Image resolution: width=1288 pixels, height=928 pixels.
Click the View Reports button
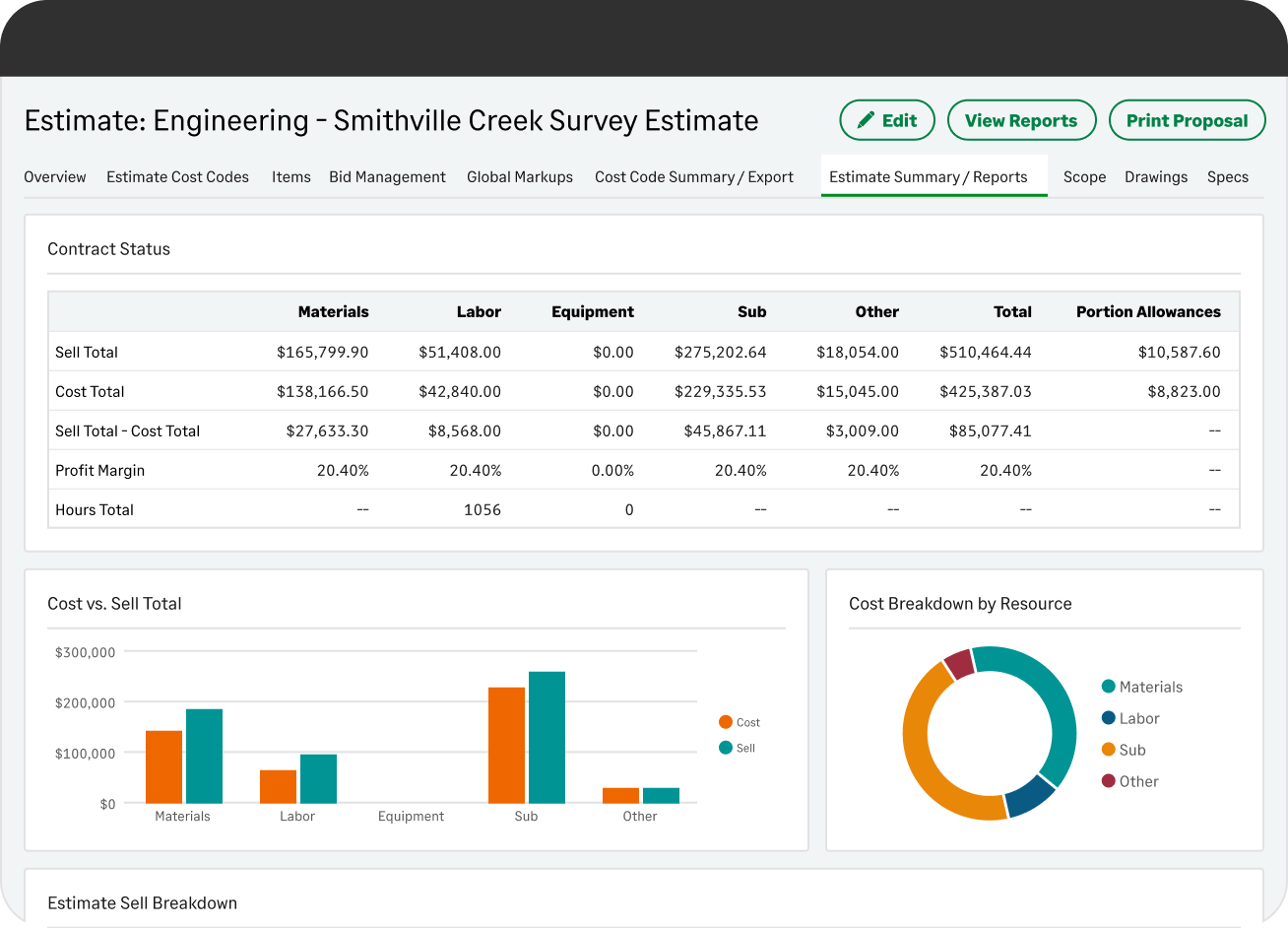tap(1021, 119)
